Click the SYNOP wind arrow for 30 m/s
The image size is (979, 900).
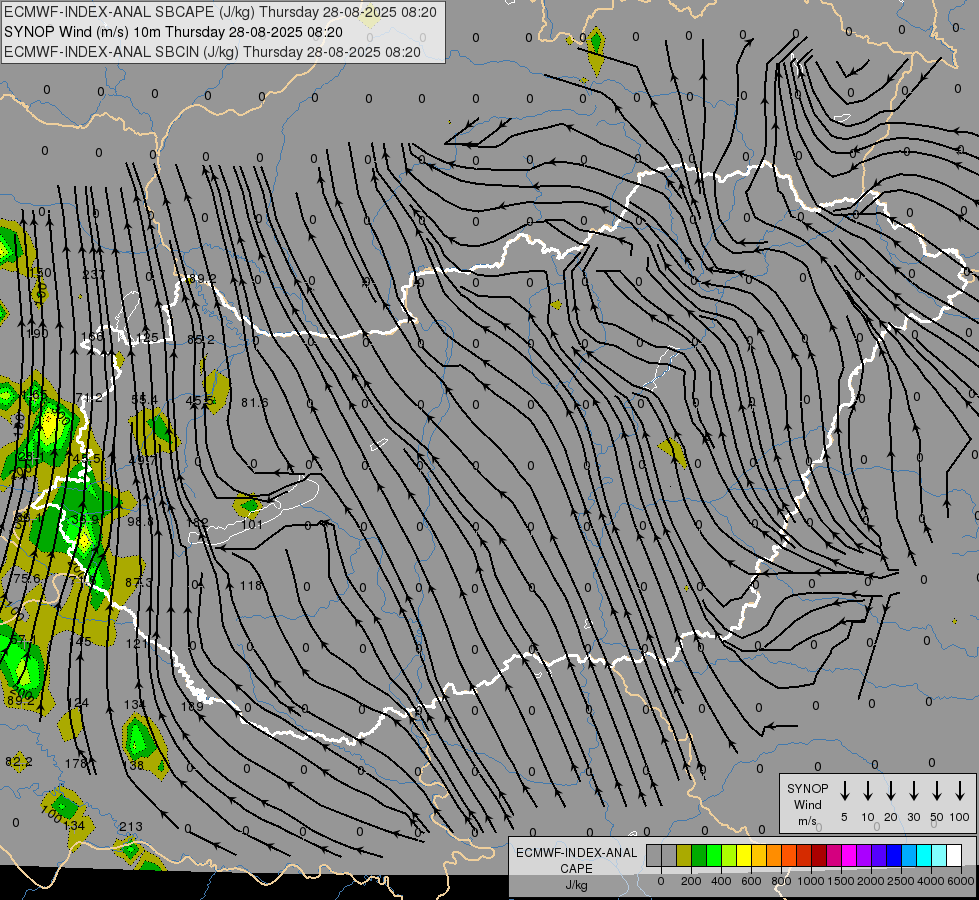913,790
